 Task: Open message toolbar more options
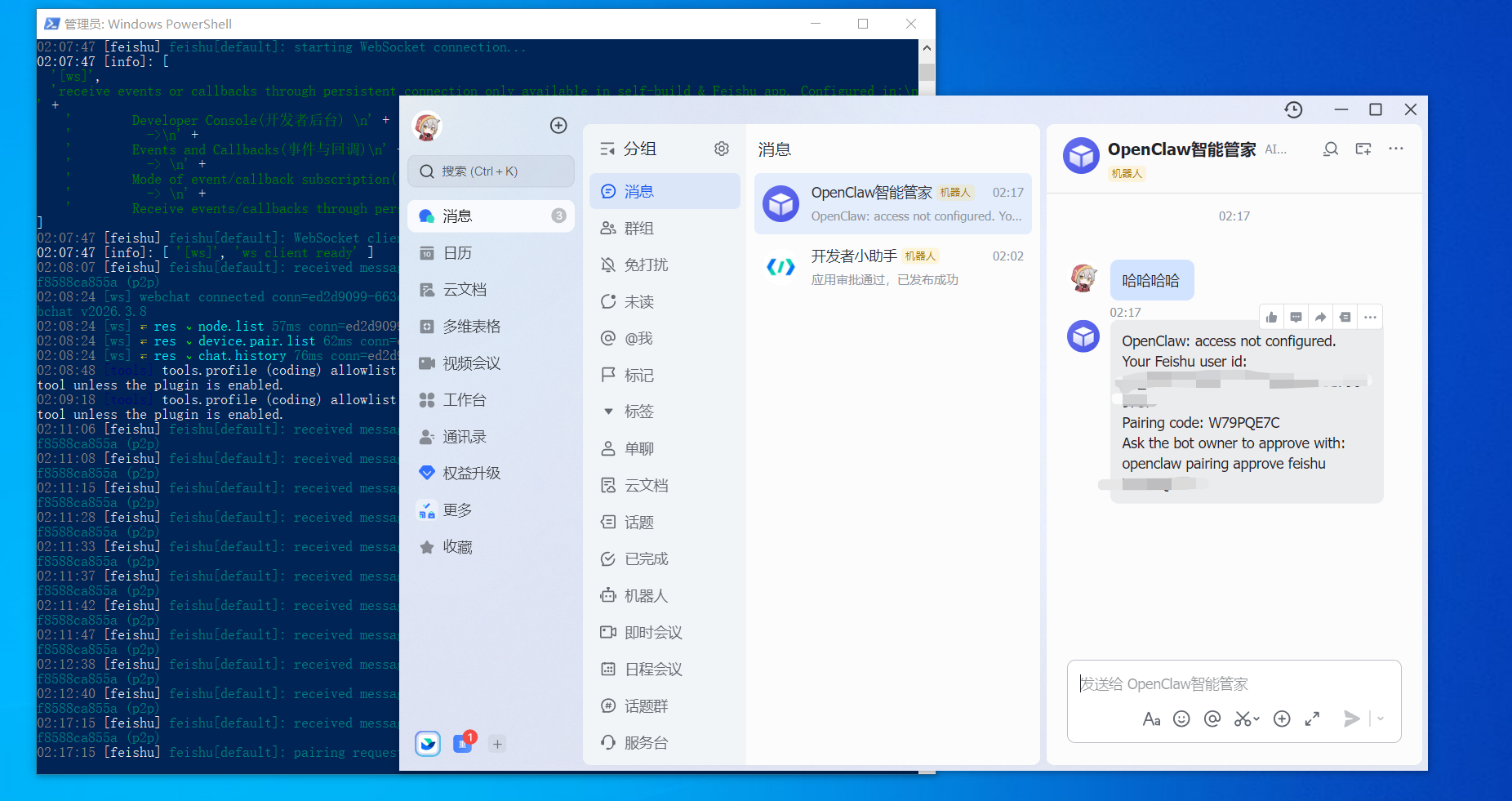point(1370,317)
